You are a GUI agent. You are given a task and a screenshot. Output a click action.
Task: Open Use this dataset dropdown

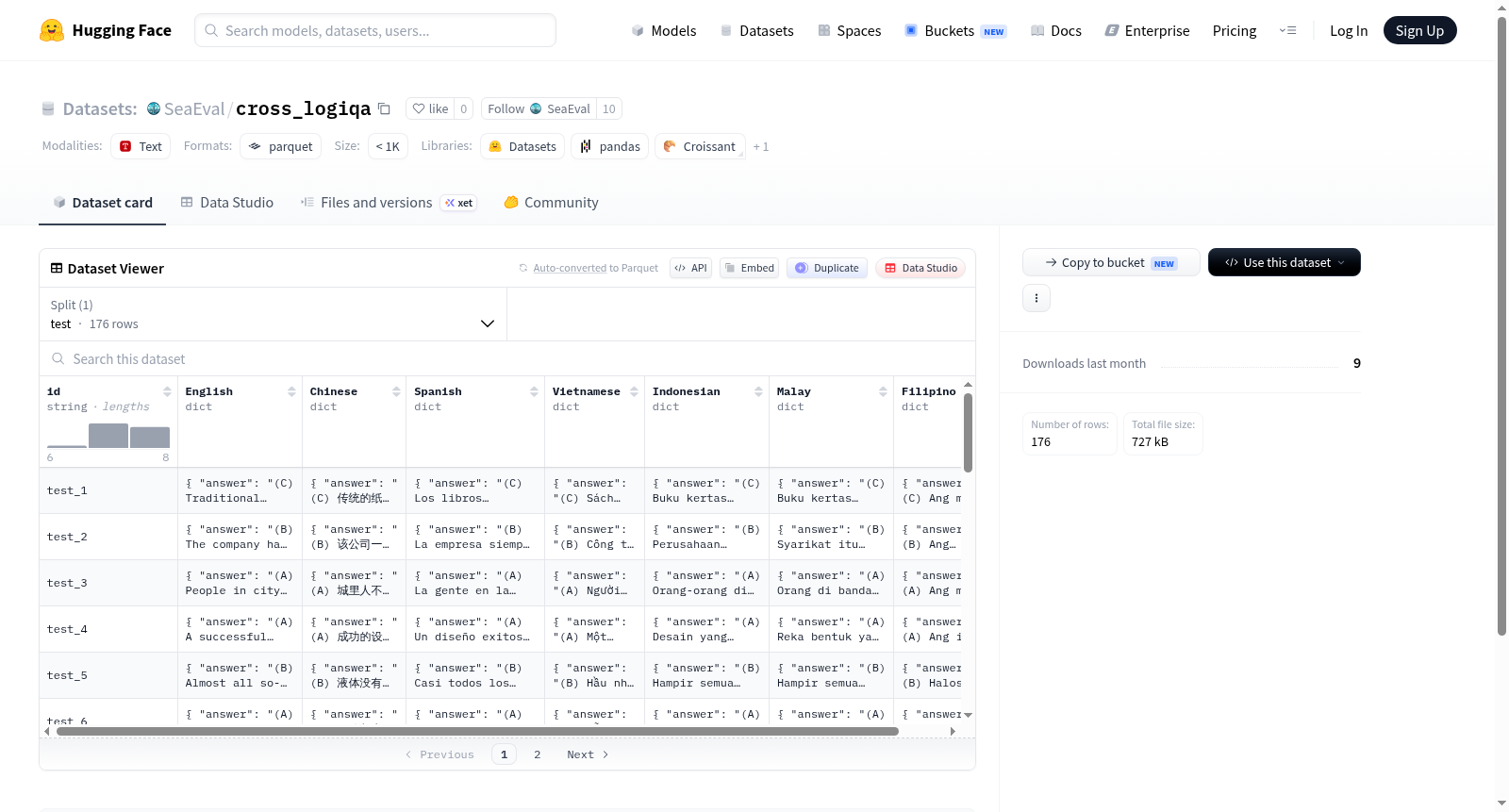(1285, 262)
